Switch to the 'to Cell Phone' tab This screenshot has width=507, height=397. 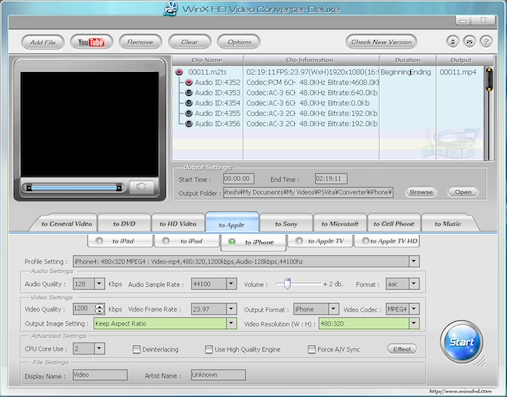pos(394,224)
